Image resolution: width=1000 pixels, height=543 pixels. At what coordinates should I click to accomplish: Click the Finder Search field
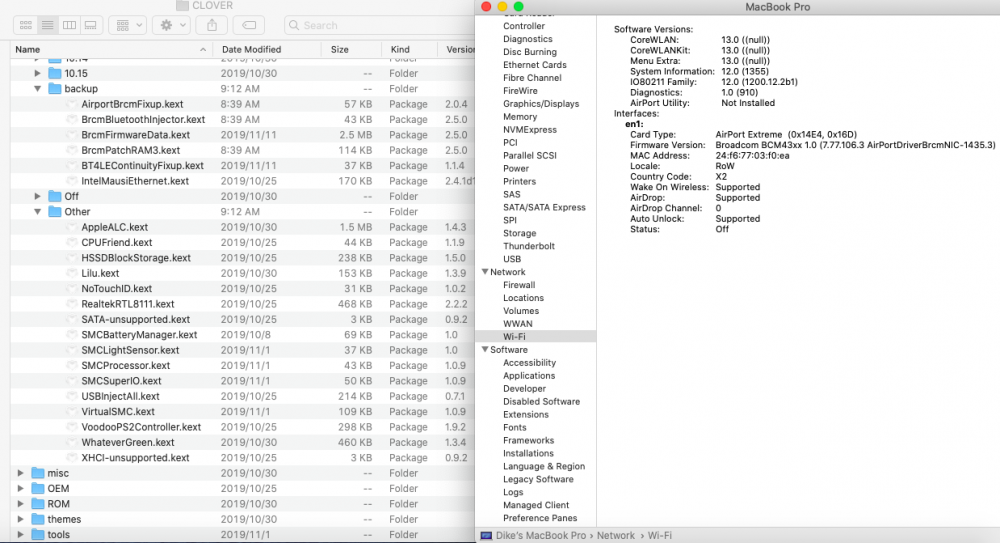(379, 25)
